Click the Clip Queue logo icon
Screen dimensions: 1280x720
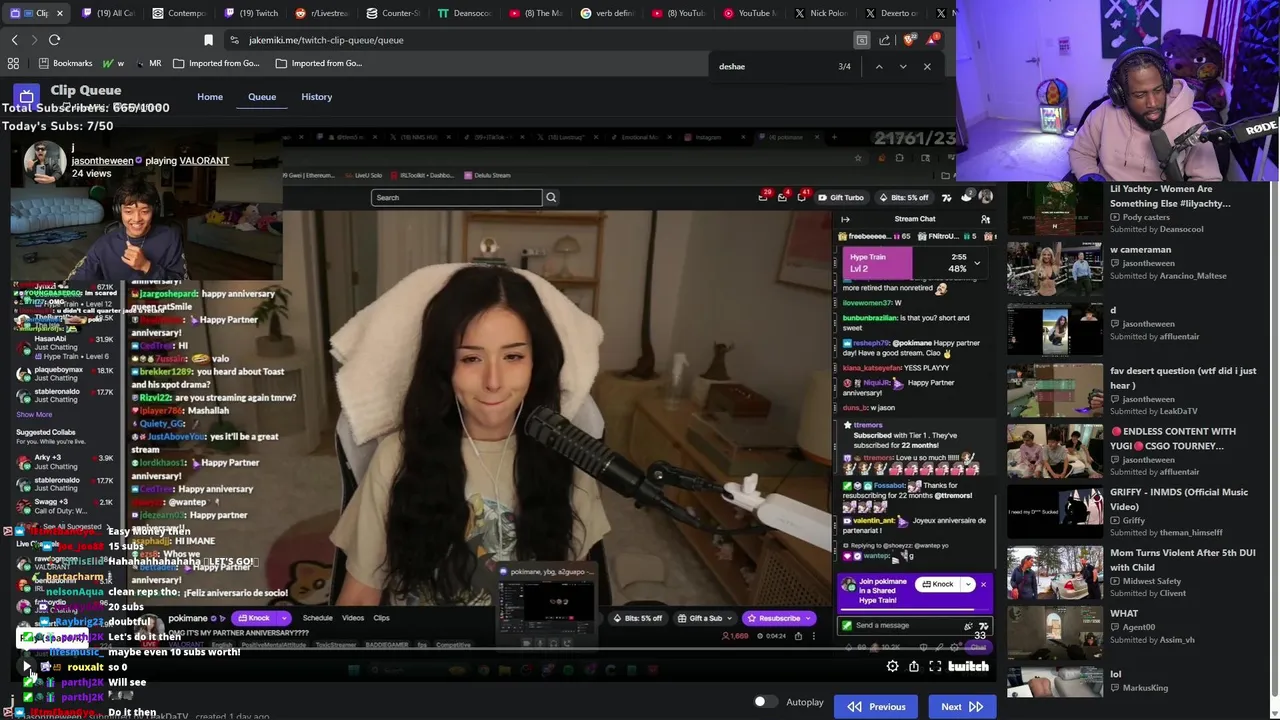[x=26, y=96]
